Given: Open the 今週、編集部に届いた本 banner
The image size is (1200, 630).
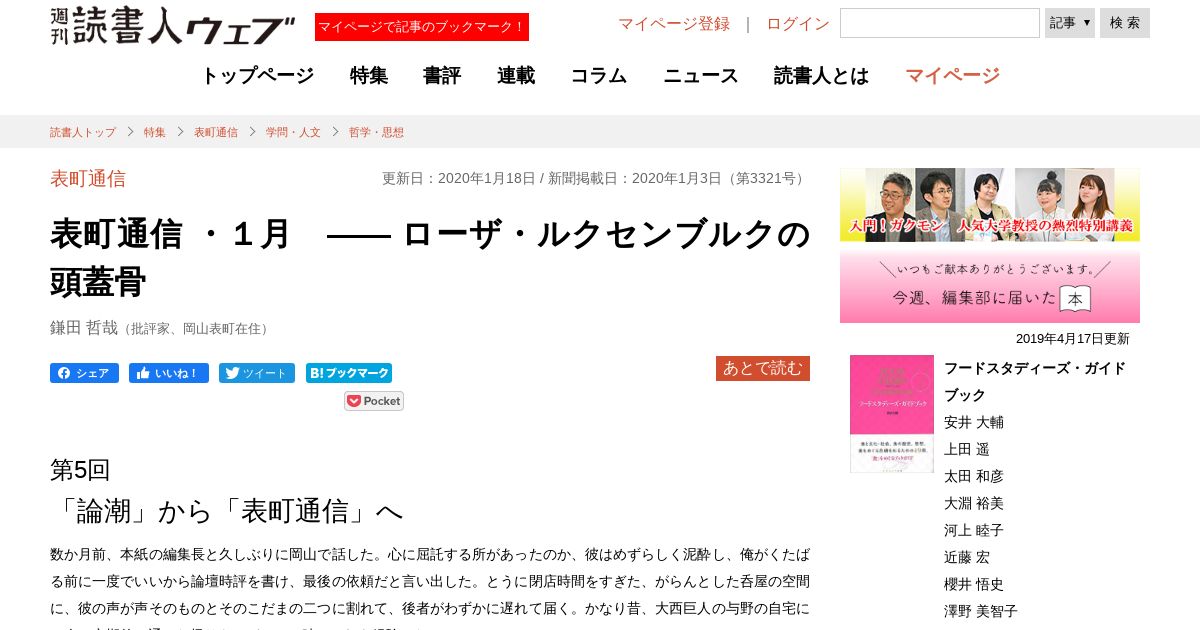Looking at the screenshot, I should pos(990,287).
